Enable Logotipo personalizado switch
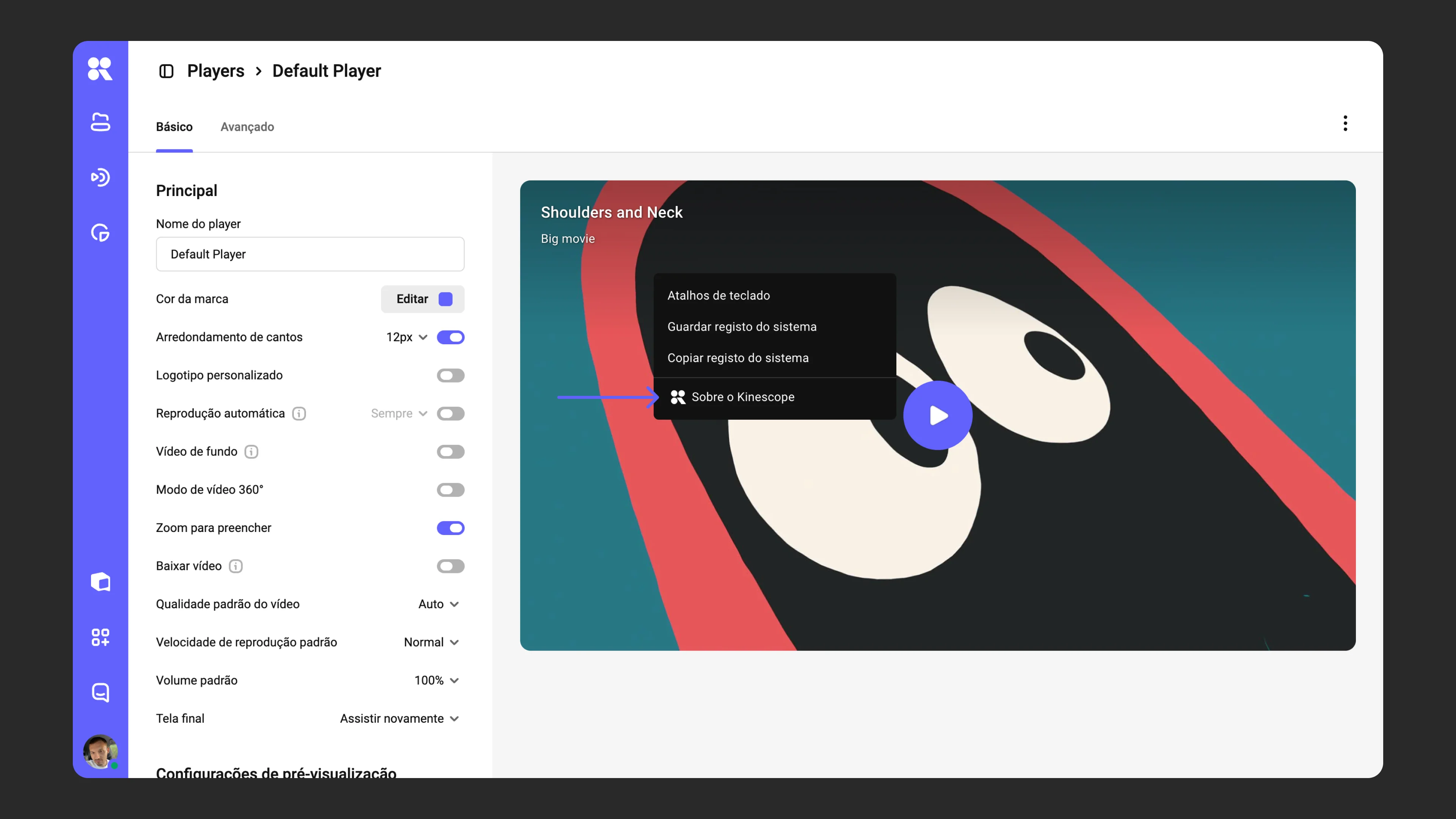This screenshot has height=819, width=1456. click(450, 375)
